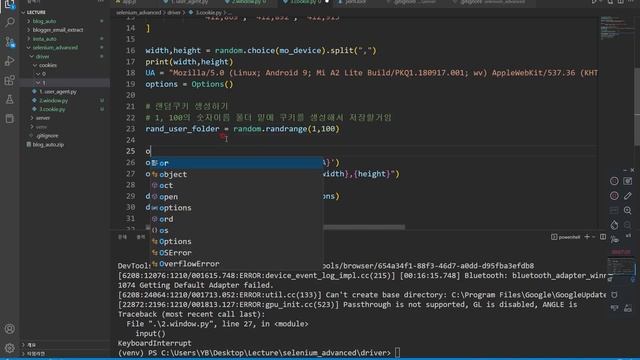Click the droplet icon in floating toolbar
Image resolution: width=640 pixels, height=360 pixels.
[x=614, y=225]
